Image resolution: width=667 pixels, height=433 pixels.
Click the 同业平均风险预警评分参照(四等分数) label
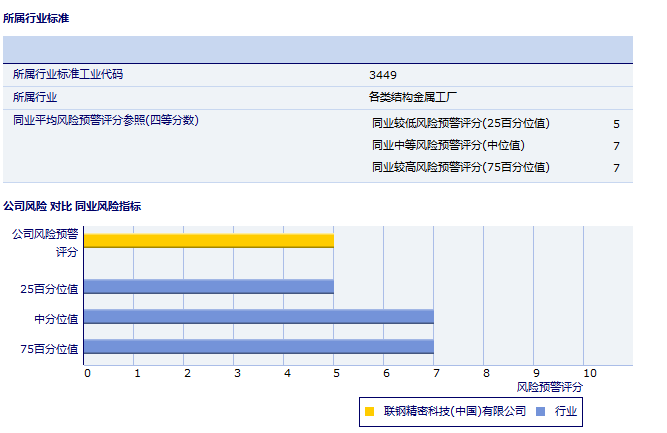pos(105,120)
